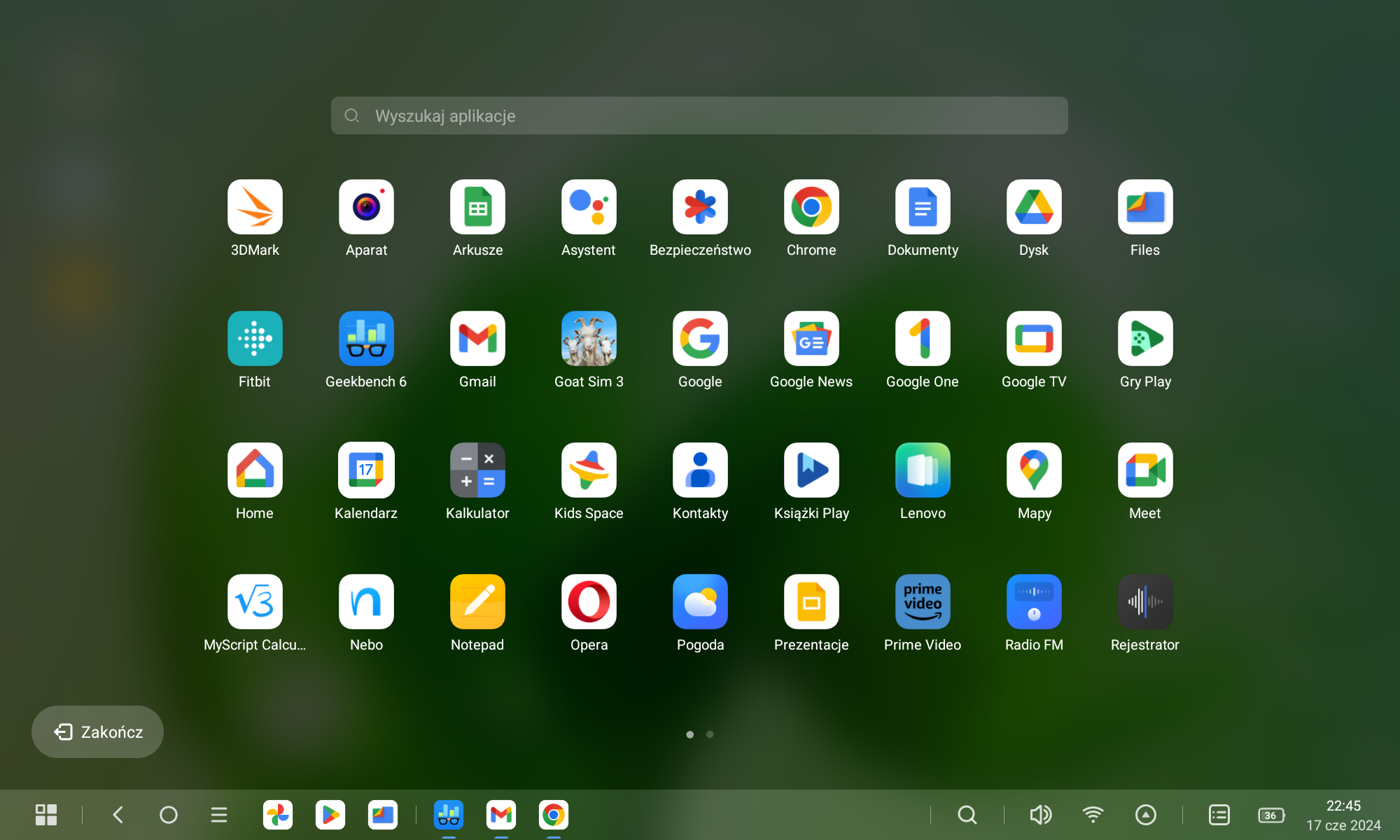Open Geekbench 6 from the app grid
The width and height of the screenshot is (1400, 840).
click(366, 339)
